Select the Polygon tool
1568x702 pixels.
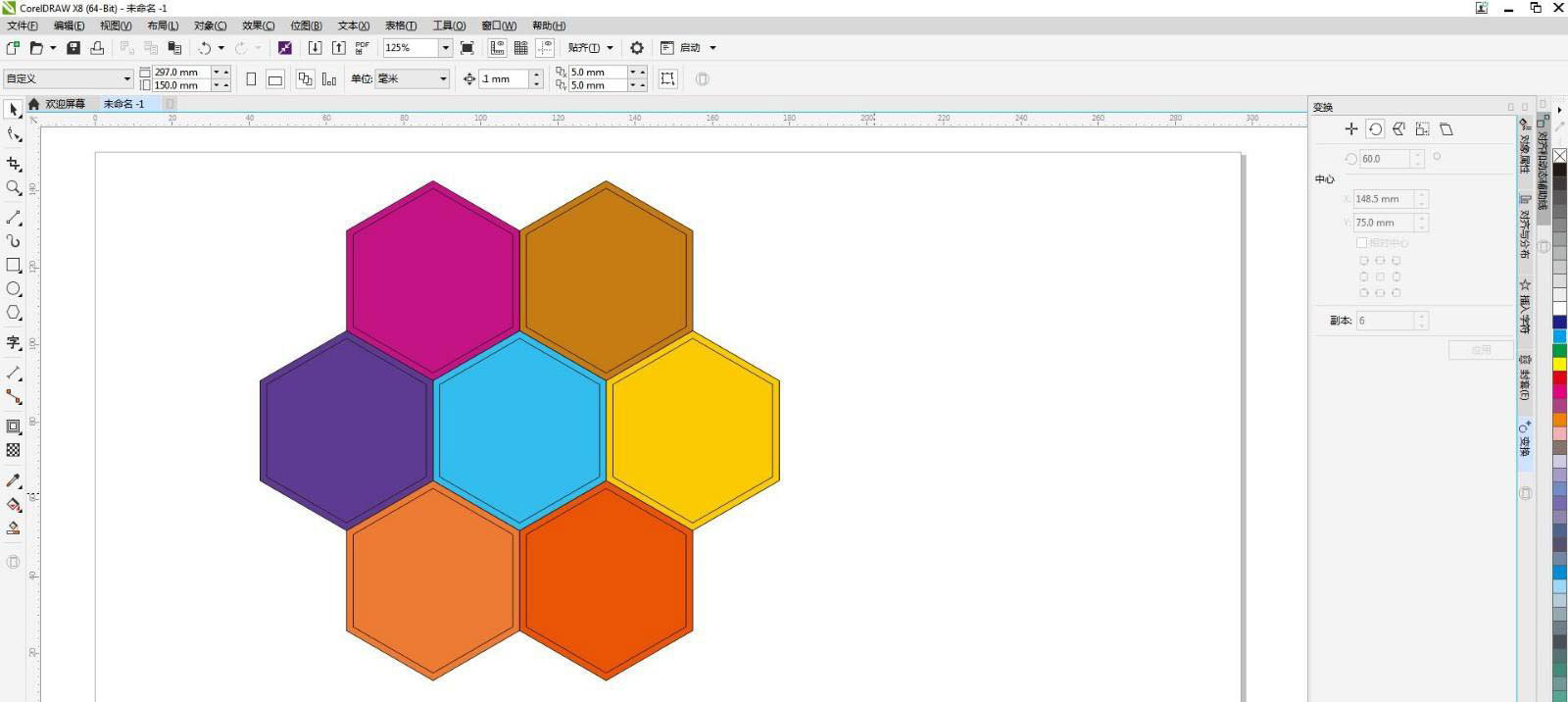[14, 313]
